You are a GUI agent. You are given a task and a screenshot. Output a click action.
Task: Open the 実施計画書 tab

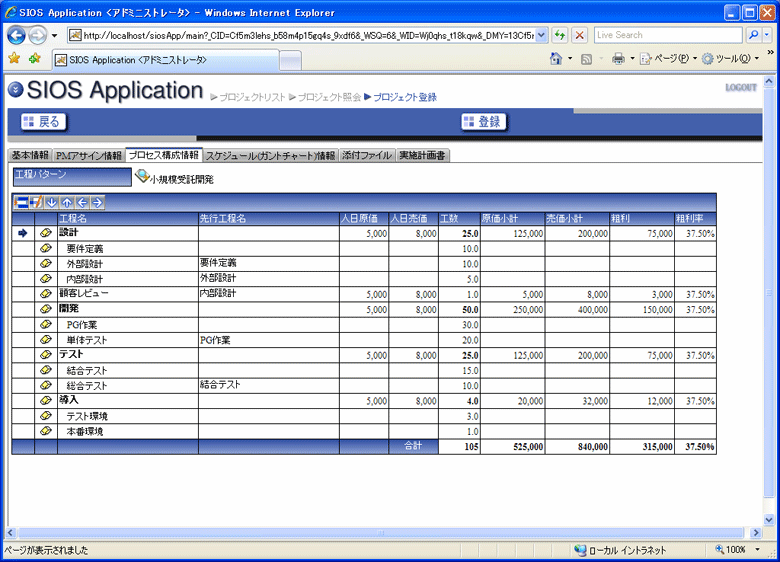click(422, 155)
